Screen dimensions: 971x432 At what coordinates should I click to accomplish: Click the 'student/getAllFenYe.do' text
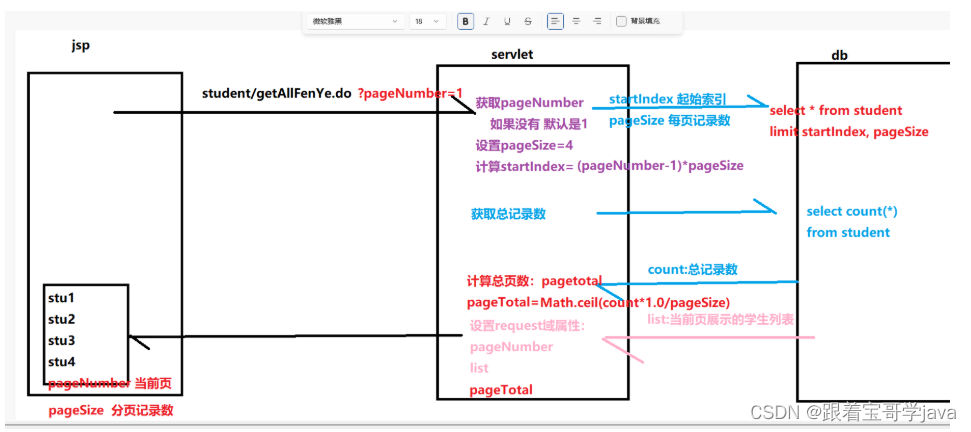(x=277, y=93)
